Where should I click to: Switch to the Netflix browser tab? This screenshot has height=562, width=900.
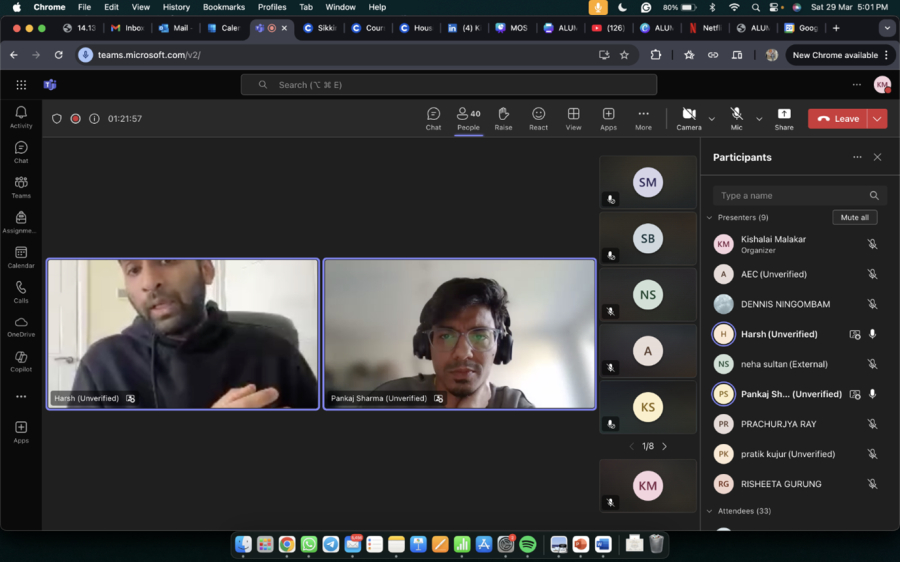[x=706, y=28]
